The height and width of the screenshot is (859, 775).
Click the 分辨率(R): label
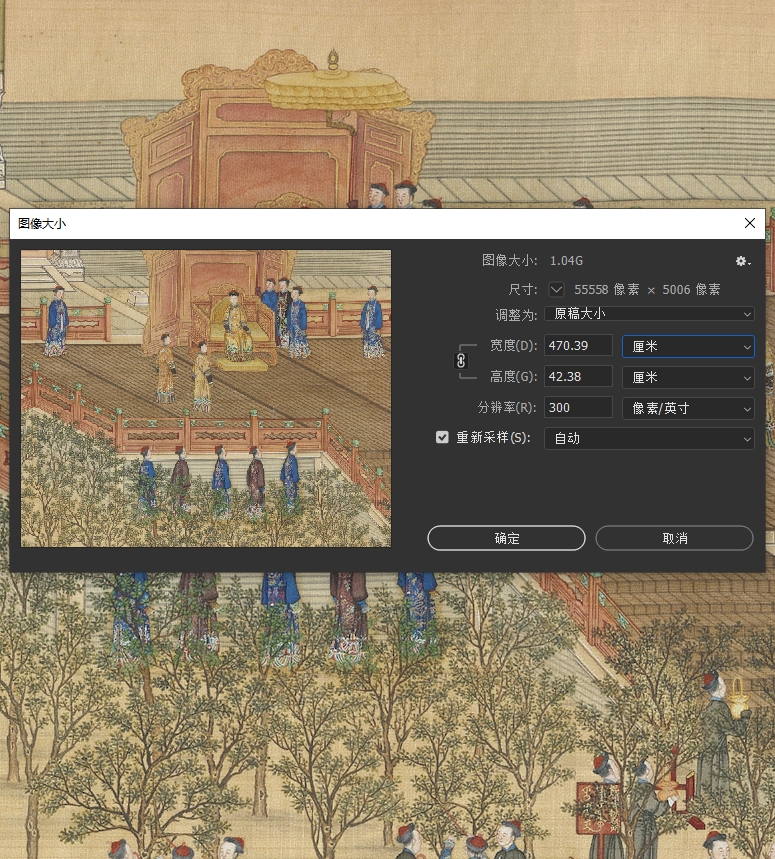coord(507,408)
